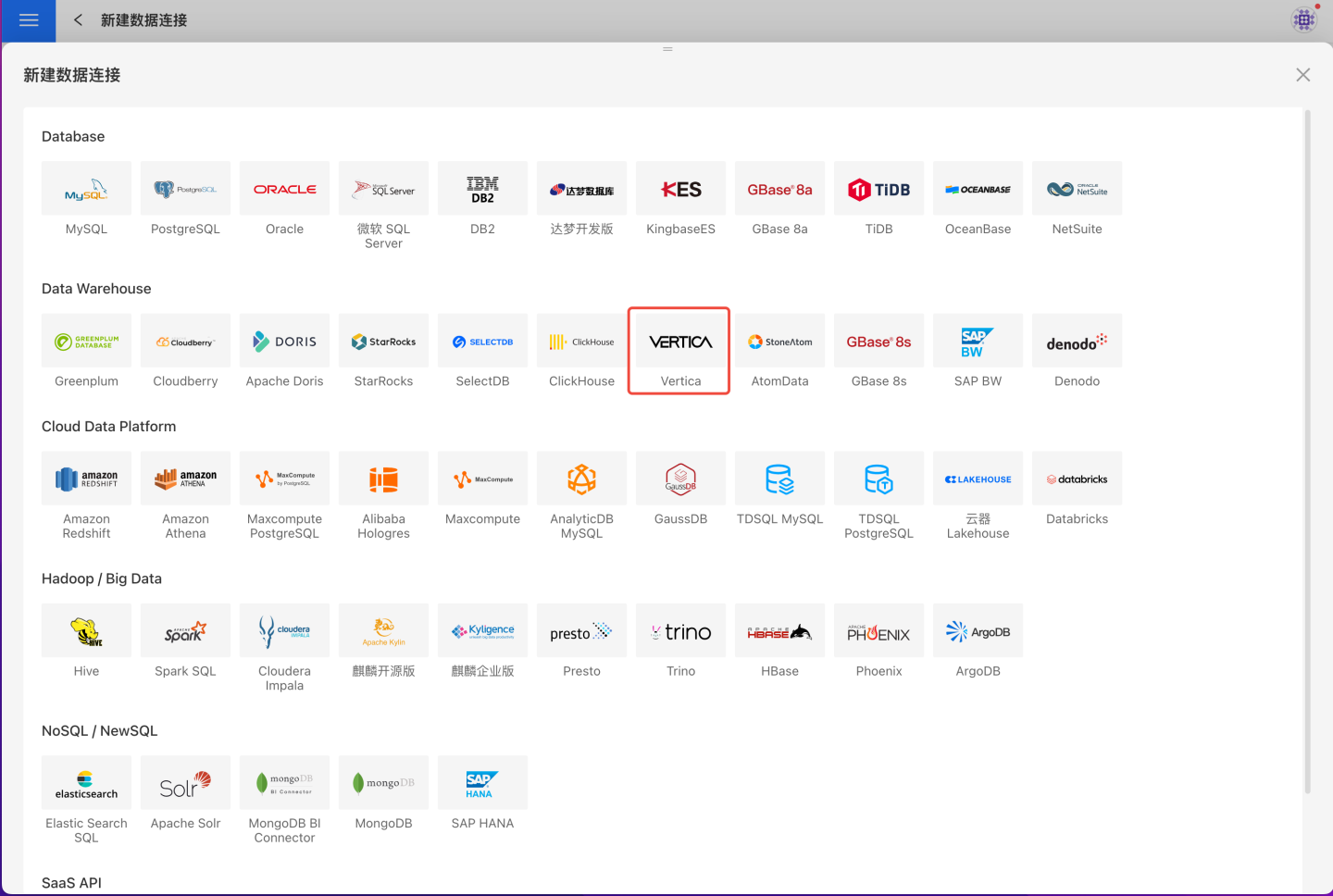Select the Databricks connector
Viewport: 1333px width, 896px height.
[1077, 479]
